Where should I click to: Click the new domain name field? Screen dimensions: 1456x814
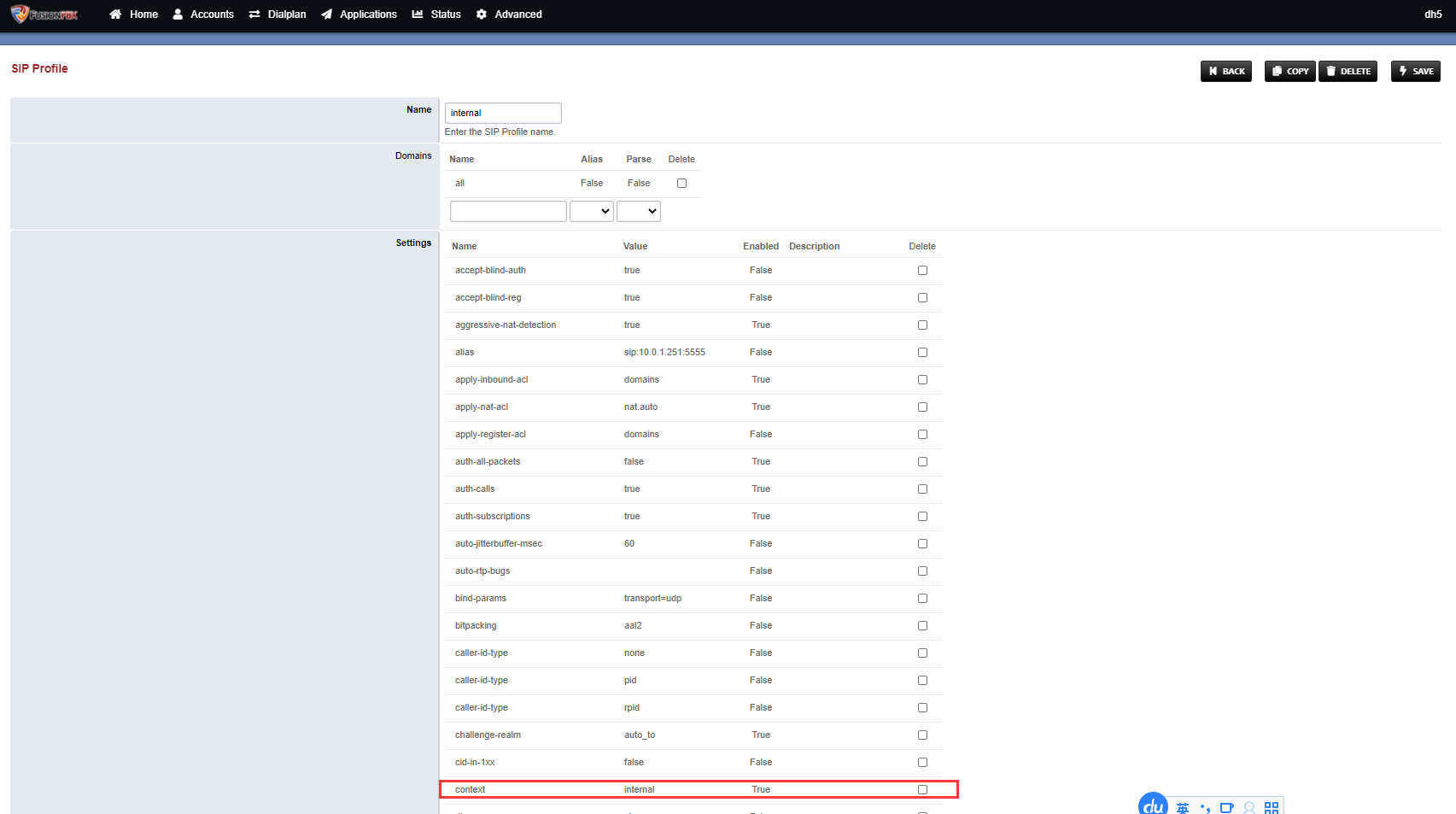click(x=508, y=211)
